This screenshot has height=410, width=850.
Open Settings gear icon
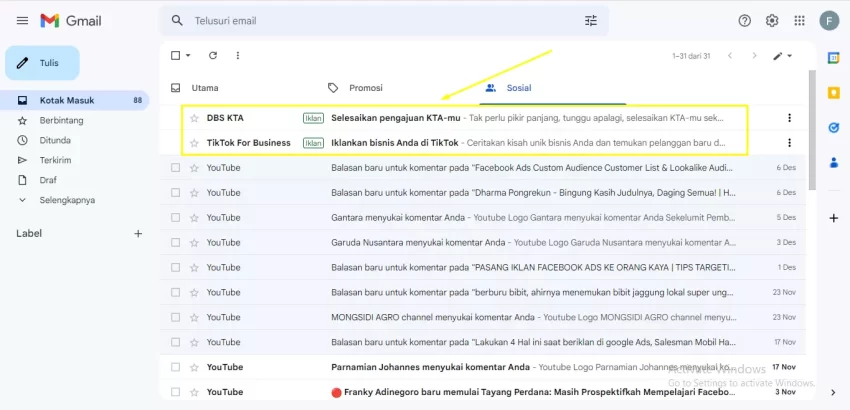click(x=772, y=21)
